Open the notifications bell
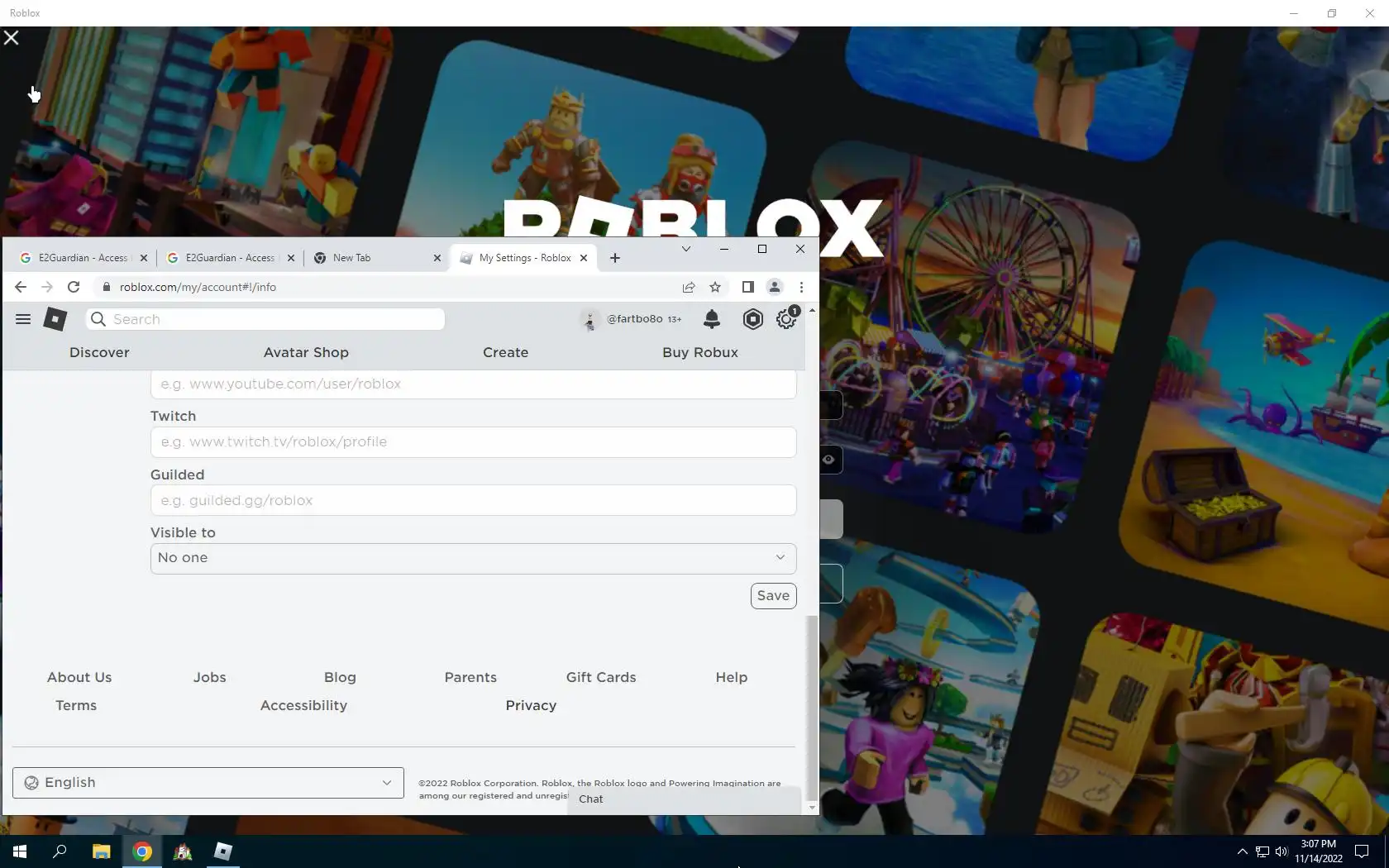 711,319
